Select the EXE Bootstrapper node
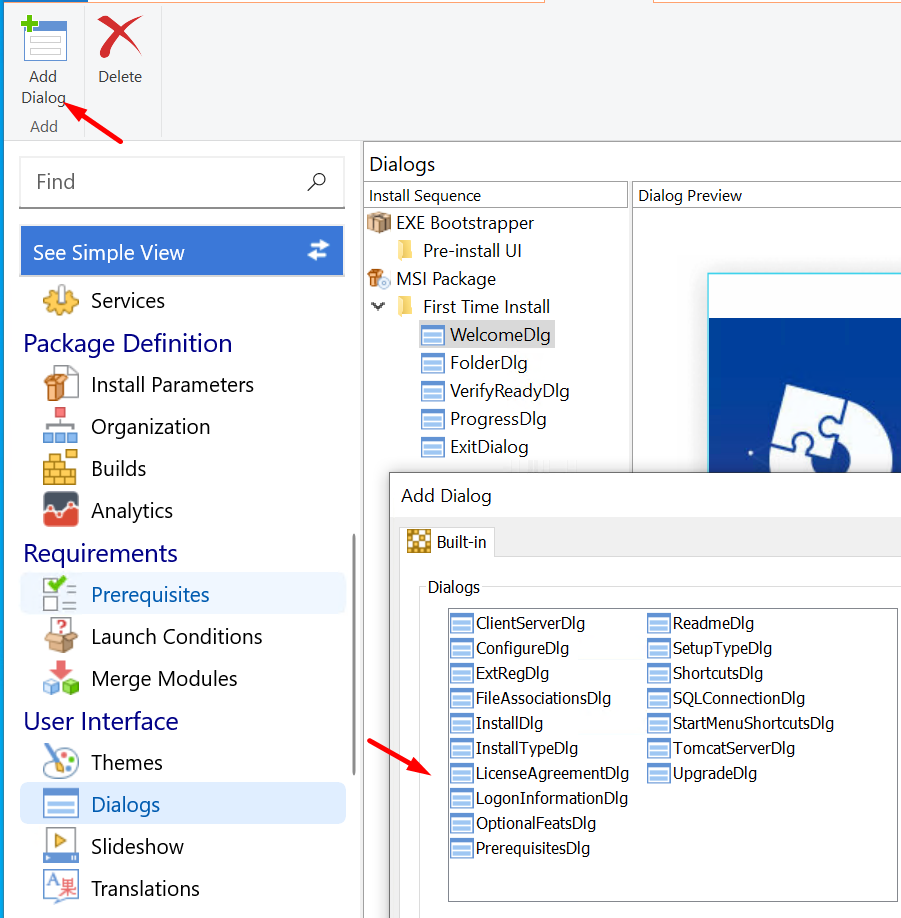 (464, 223)
